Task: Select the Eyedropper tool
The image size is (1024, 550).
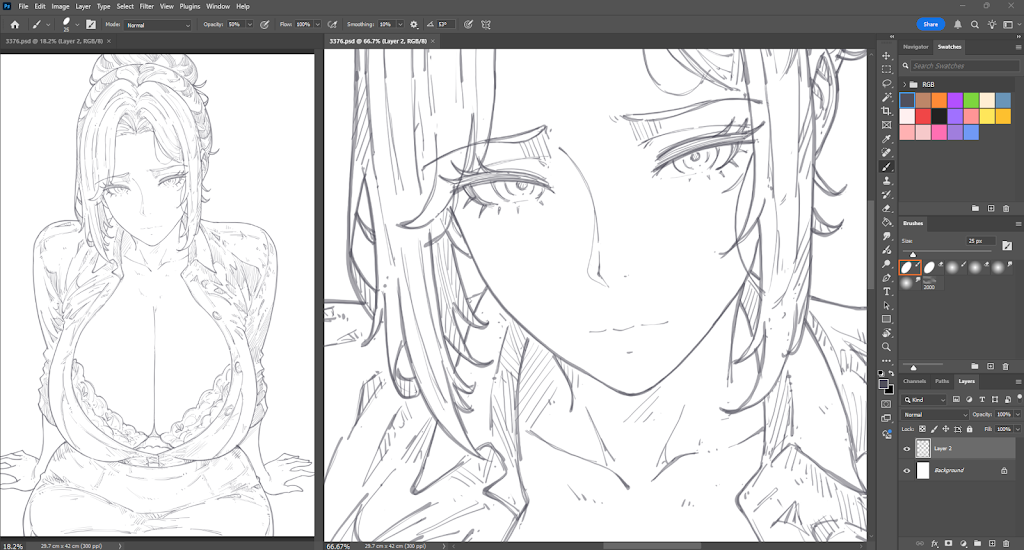Action: (886, 138)
